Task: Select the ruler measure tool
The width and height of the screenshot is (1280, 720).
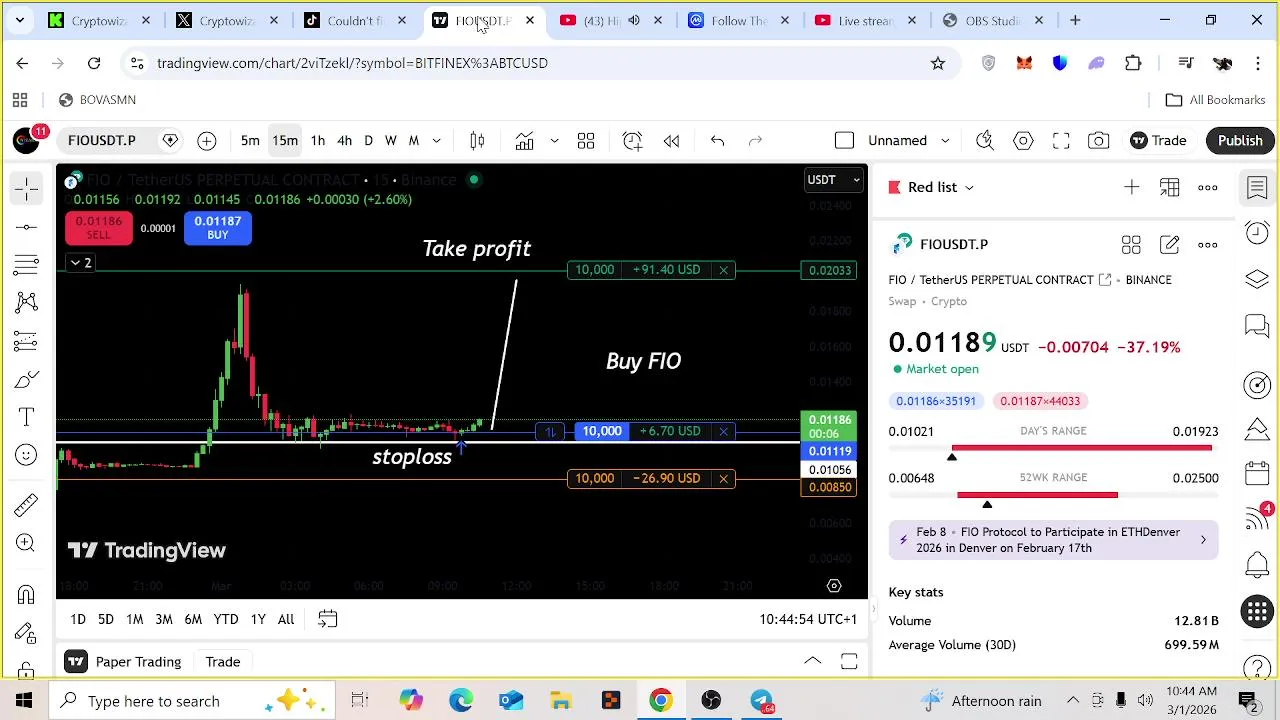Action: click(x=26, y=505)
